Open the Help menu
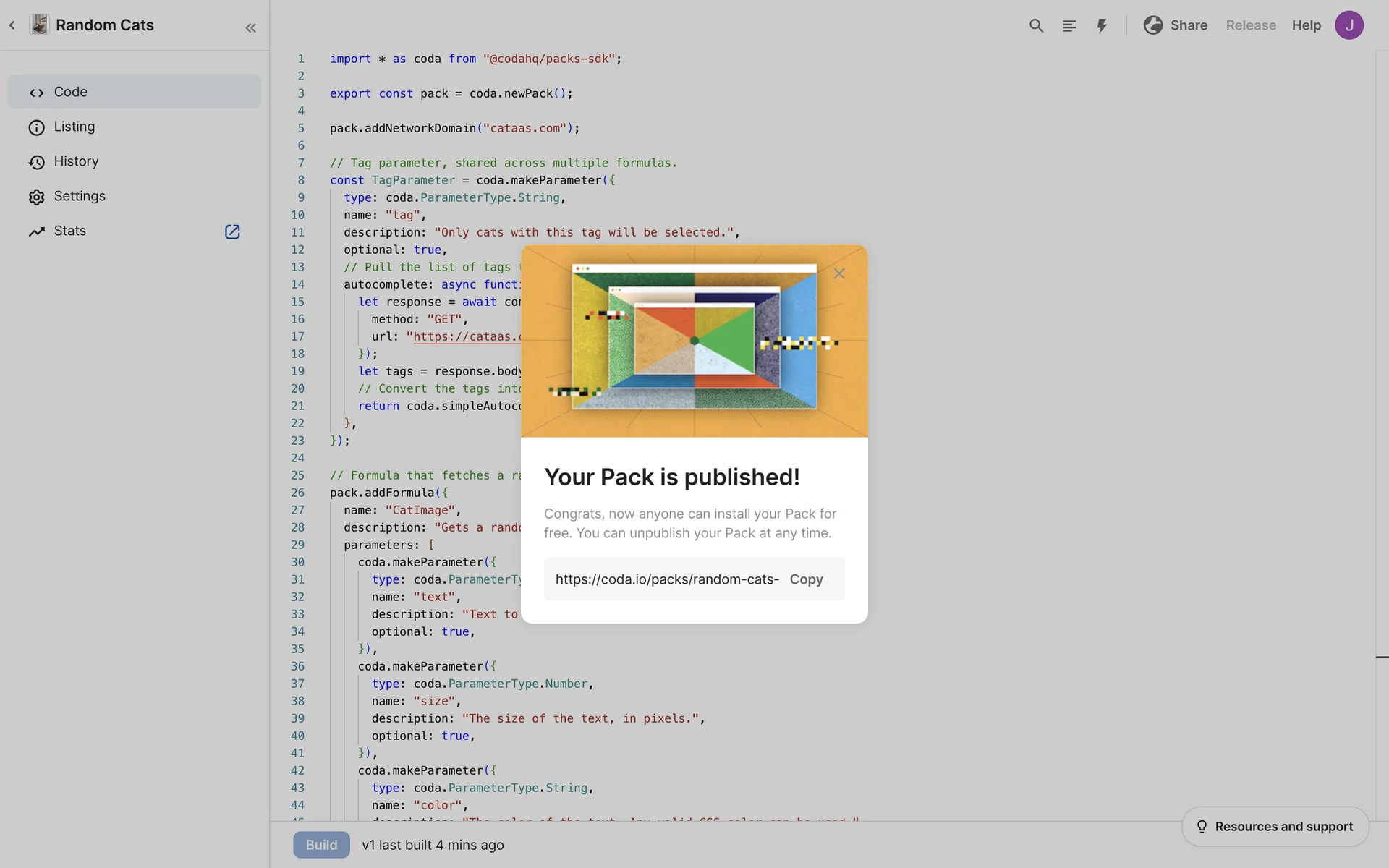This screenshot has height=868, width=1389. coord(1306,25)
